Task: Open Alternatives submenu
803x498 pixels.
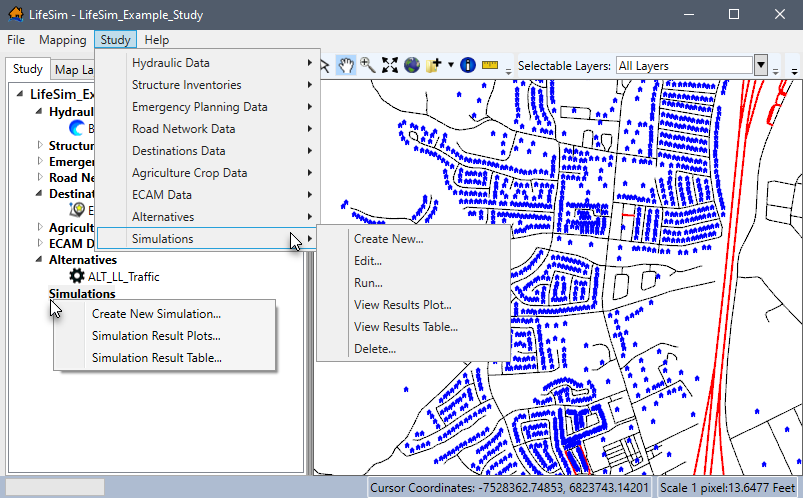Action: click(208, 217)
